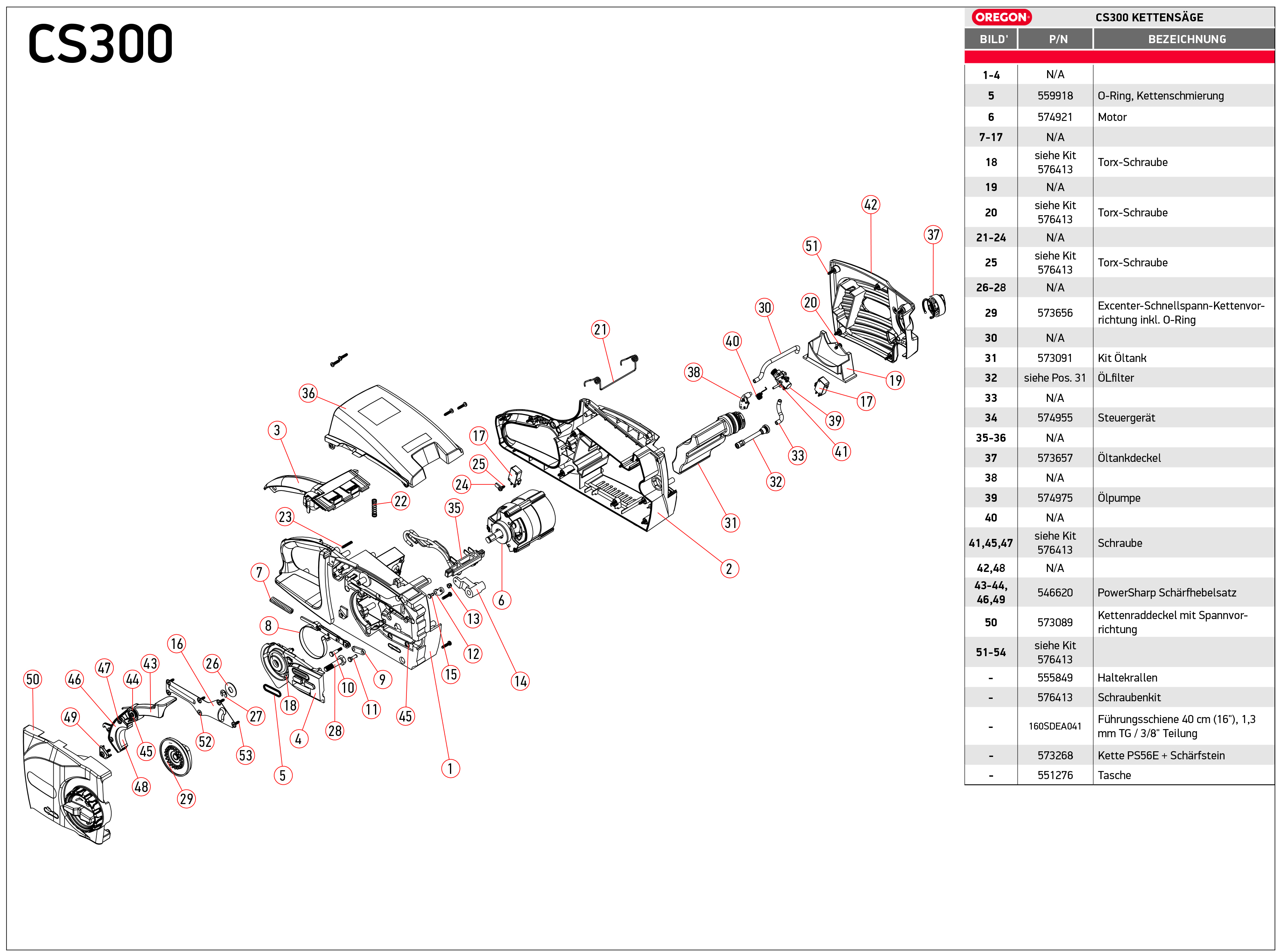Click part callout number 6
This screenshot has height=952, width=1285.
pos(502,601)
